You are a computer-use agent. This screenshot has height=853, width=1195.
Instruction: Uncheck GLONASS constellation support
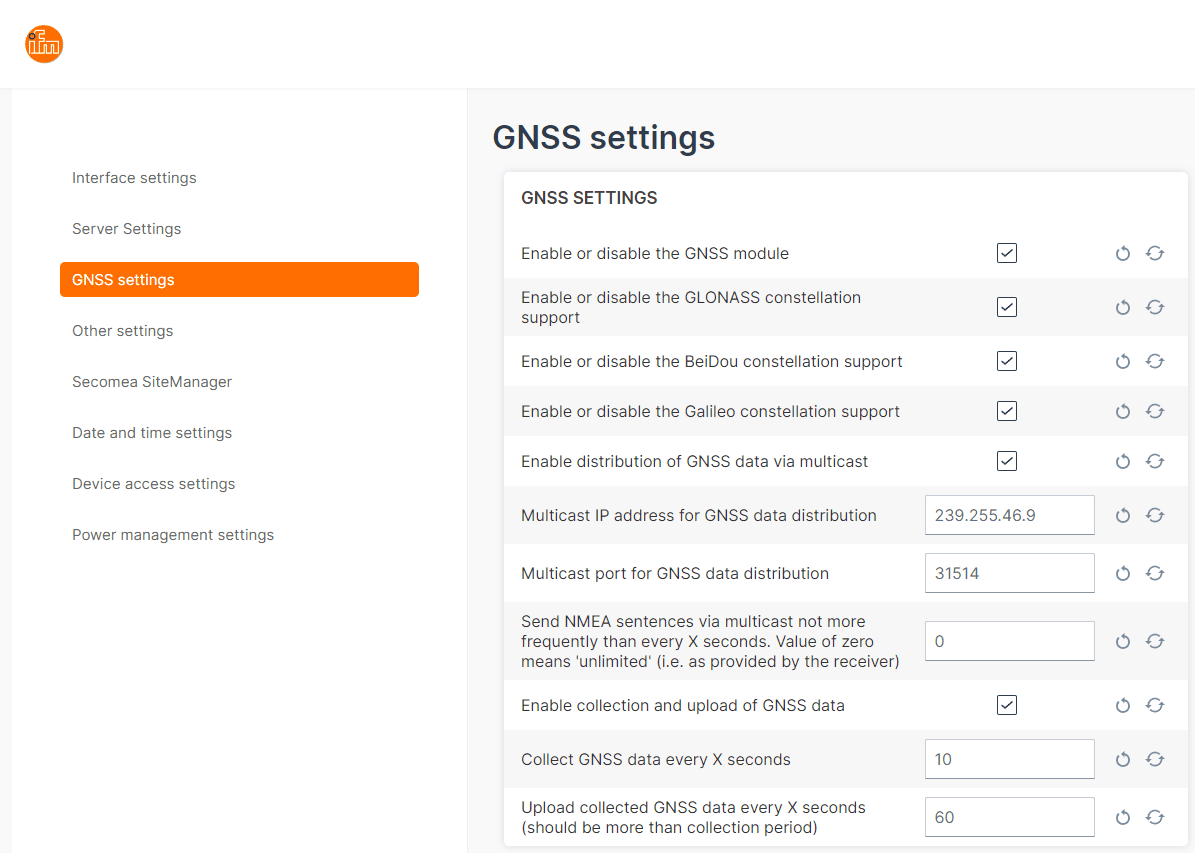point(1007,307)
